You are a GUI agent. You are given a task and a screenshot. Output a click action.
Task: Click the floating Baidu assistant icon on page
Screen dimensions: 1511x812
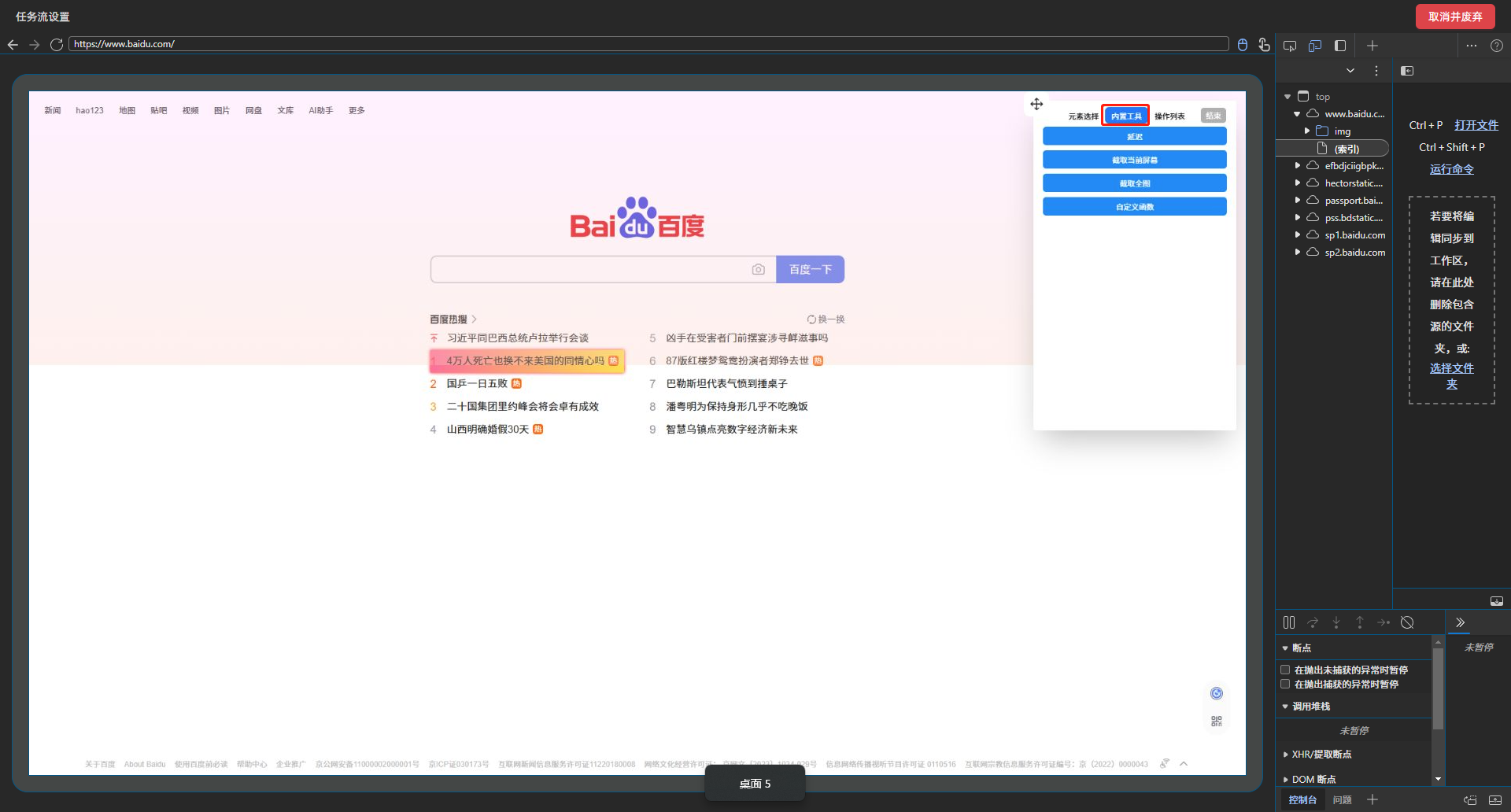click(x=1217, y=693)
